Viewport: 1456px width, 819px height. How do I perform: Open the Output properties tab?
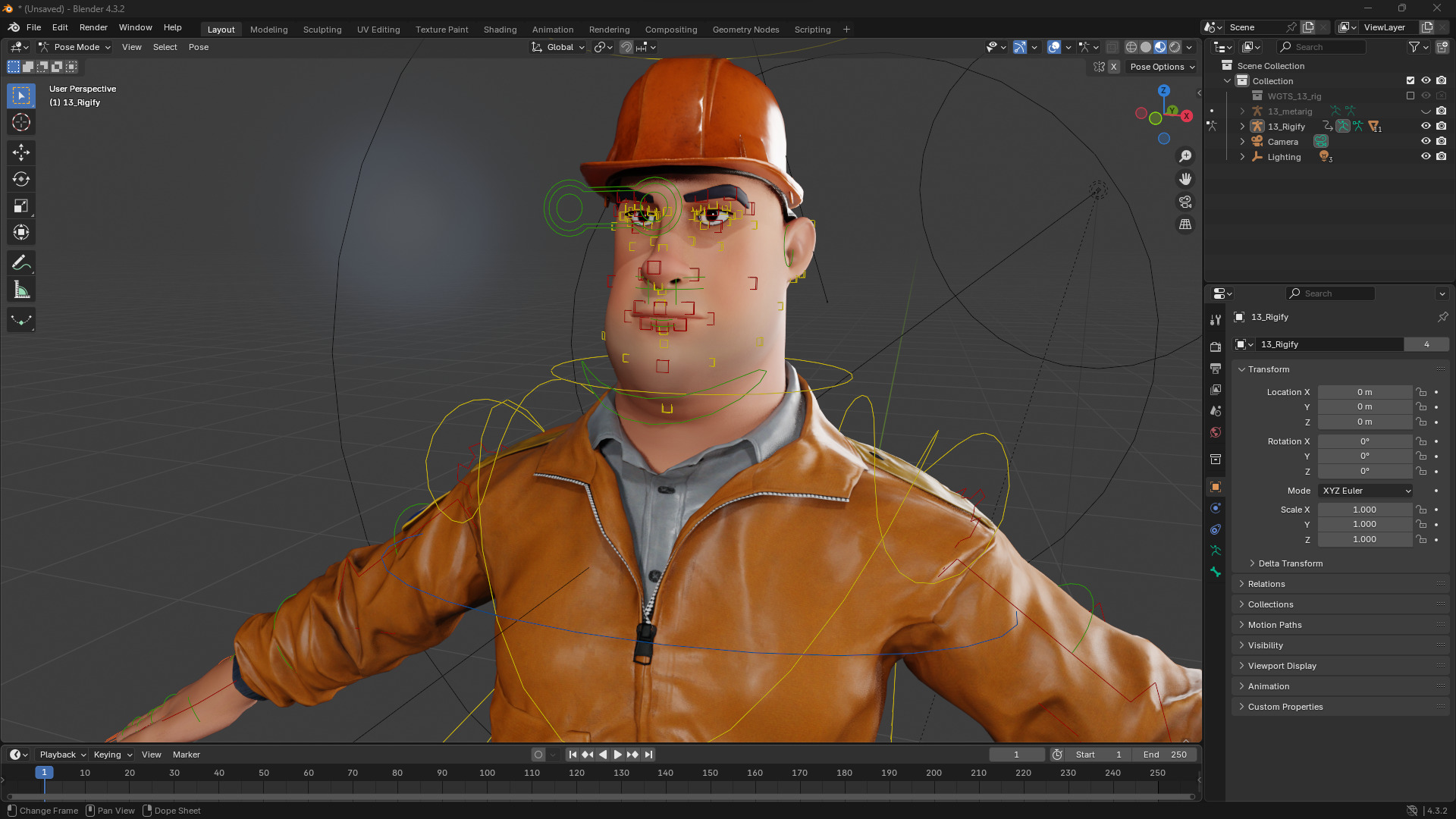tap(1216, 368)
